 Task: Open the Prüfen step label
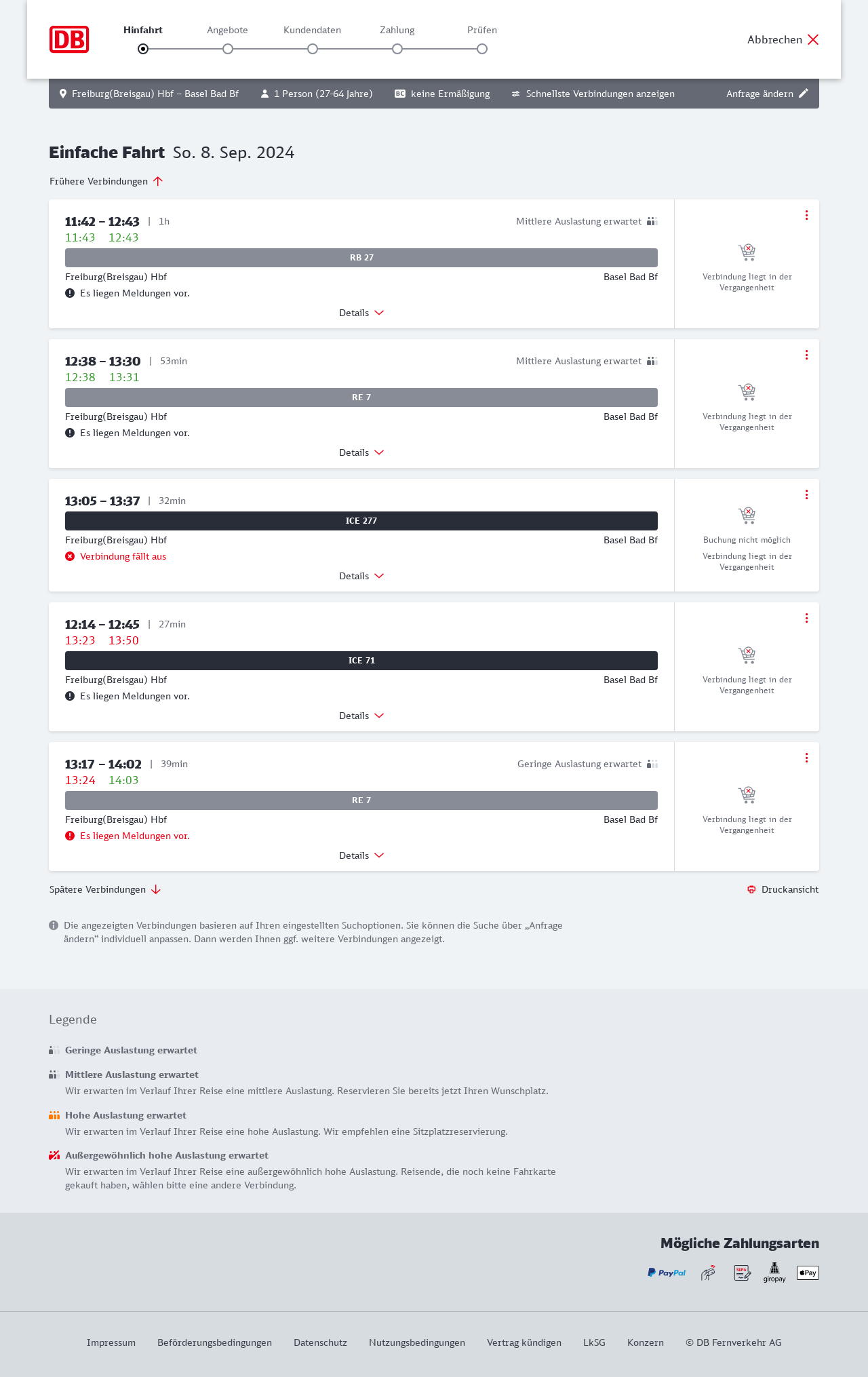click(482, 30)
